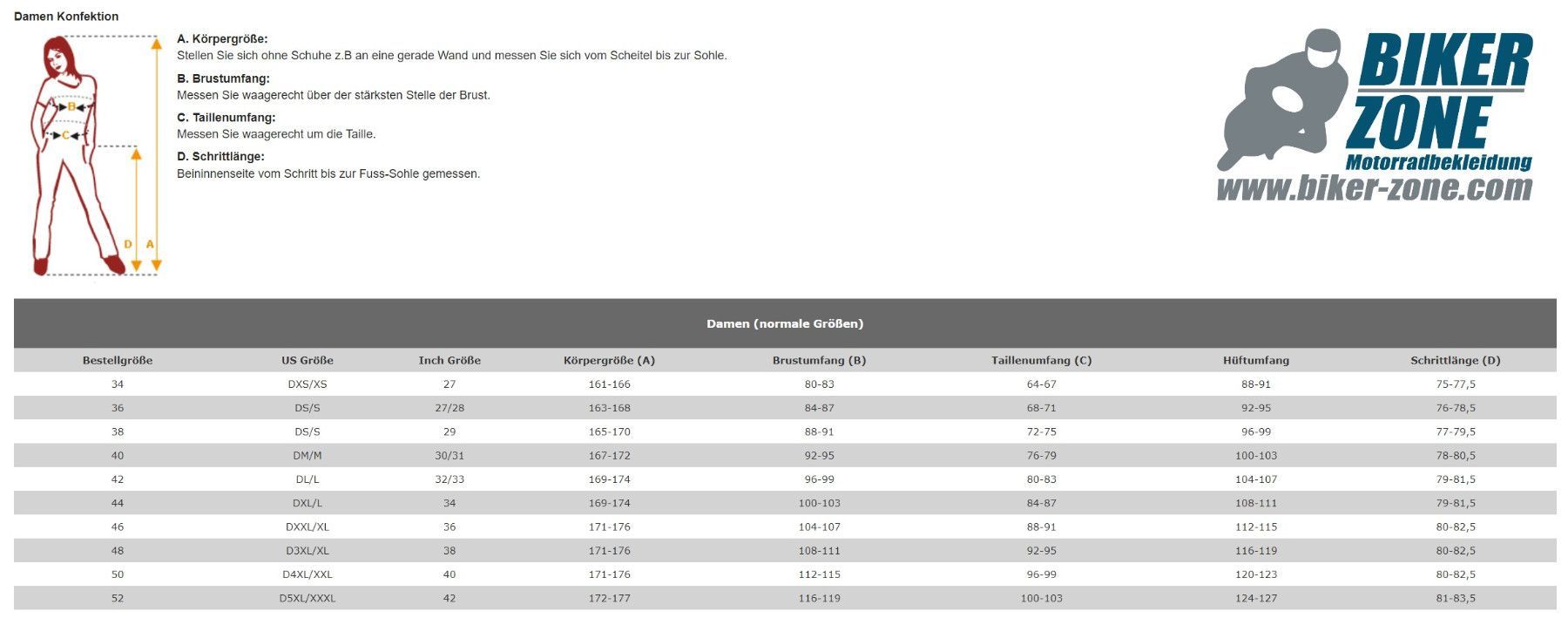Click the orange D inseam arrow label
1568x625 pixels.
pyautogui.click(x=128, y=244)
